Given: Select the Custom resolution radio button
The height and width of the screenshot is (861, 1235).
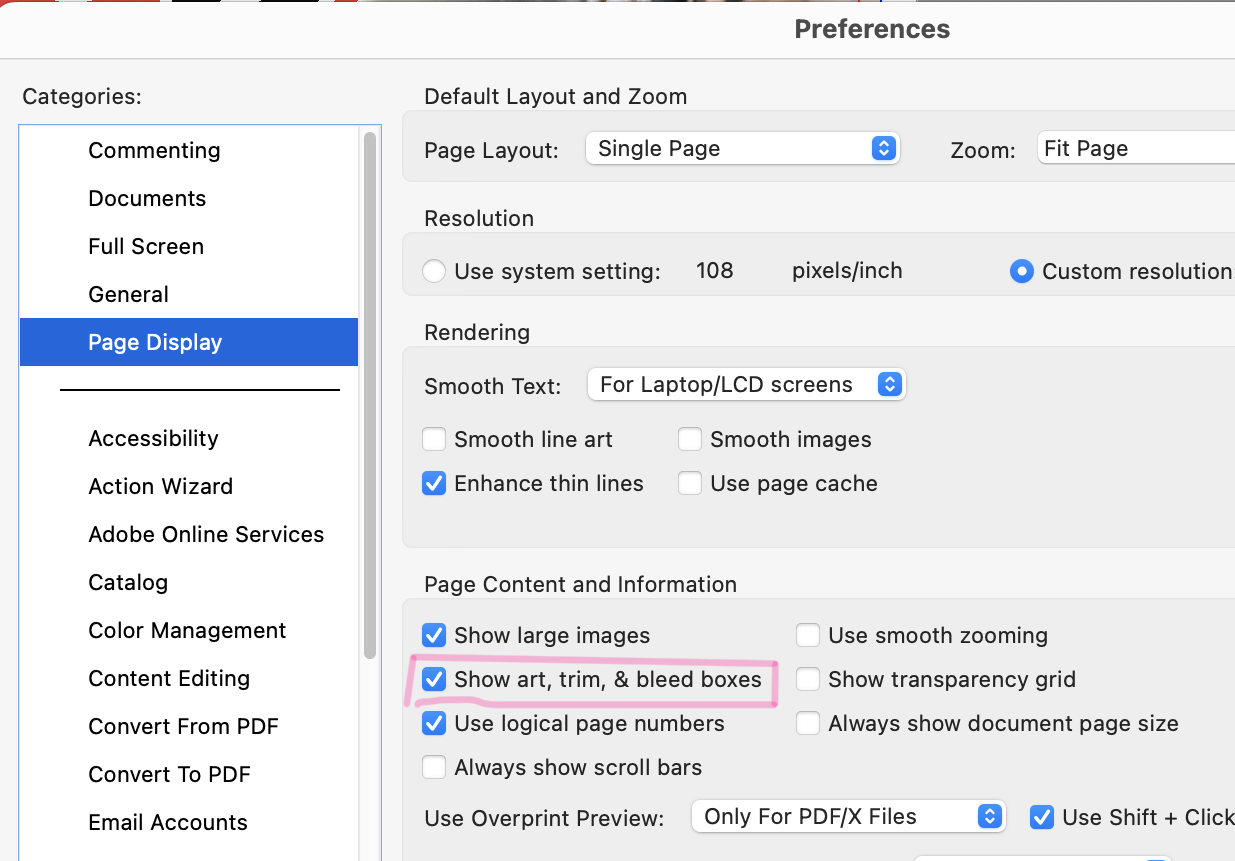Looking at the screenshot, I should pyautogui.click(x=1021, y=270).
